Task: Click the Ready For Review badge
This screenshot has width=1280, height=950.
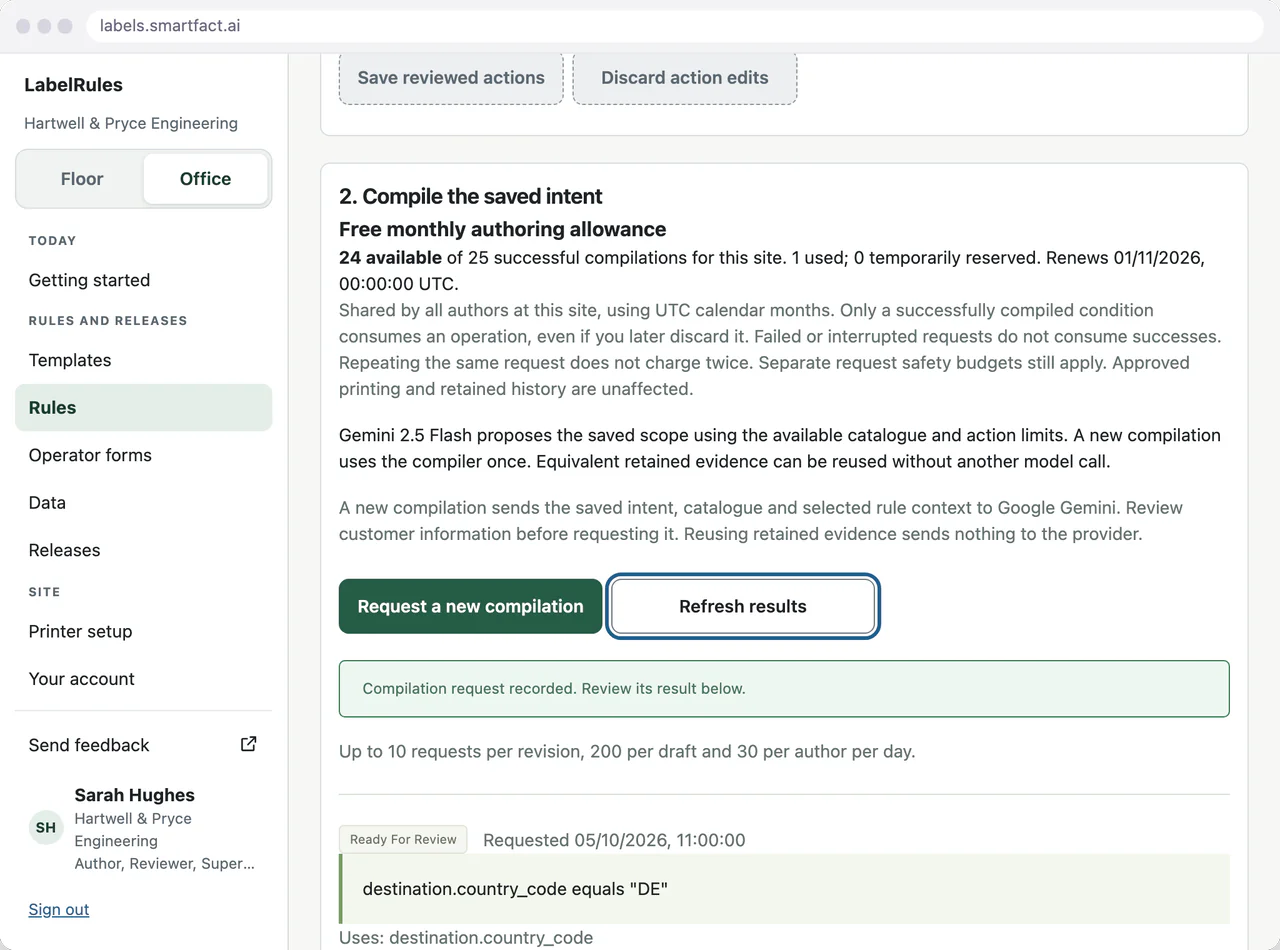Action: coord(403,839)
